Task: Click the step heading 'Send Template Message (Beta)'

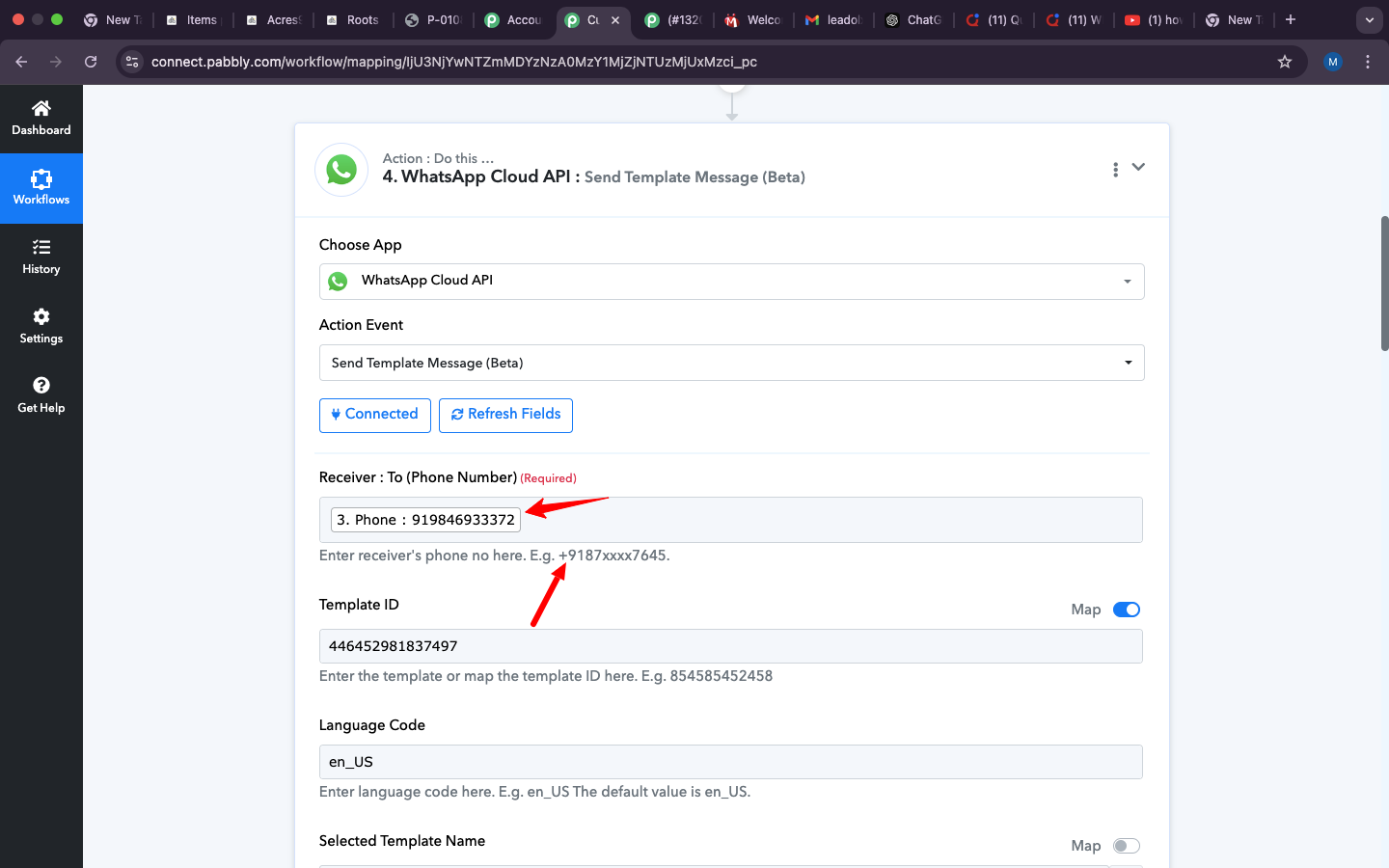Action: click(x=694, y=177)
